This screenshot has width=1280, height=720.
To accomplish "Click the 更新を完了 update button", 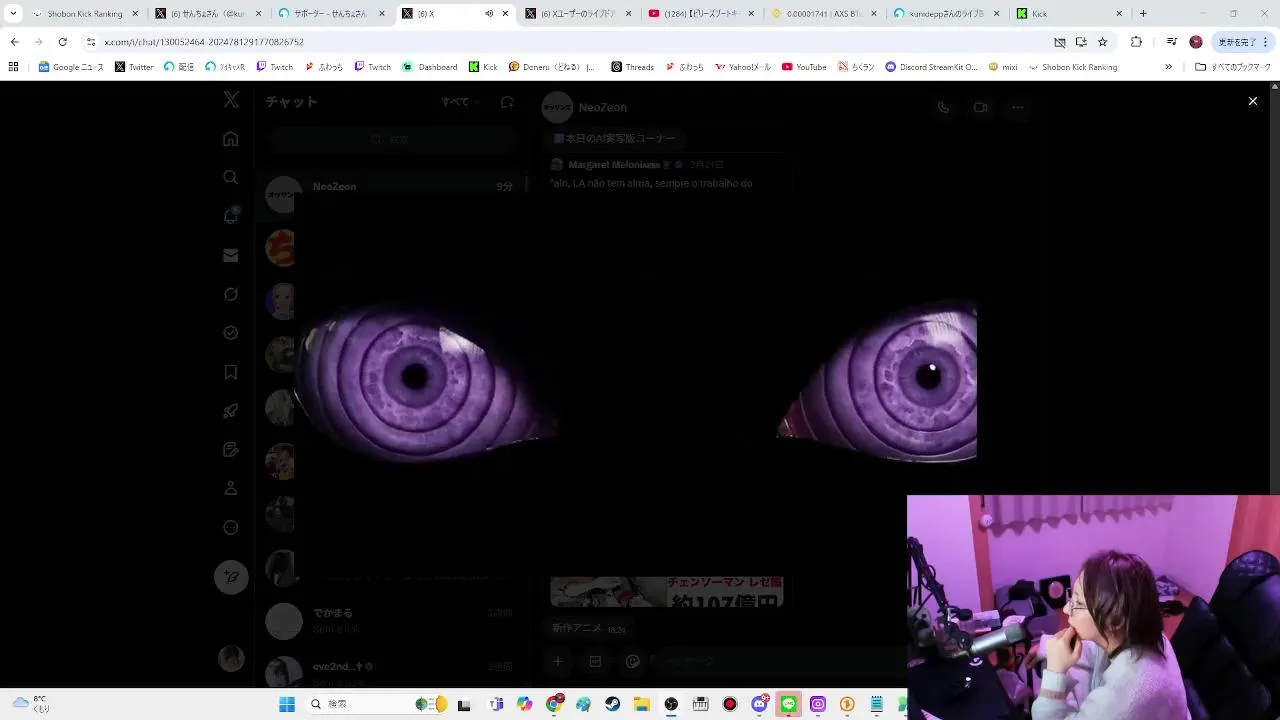I will 1243,42.
